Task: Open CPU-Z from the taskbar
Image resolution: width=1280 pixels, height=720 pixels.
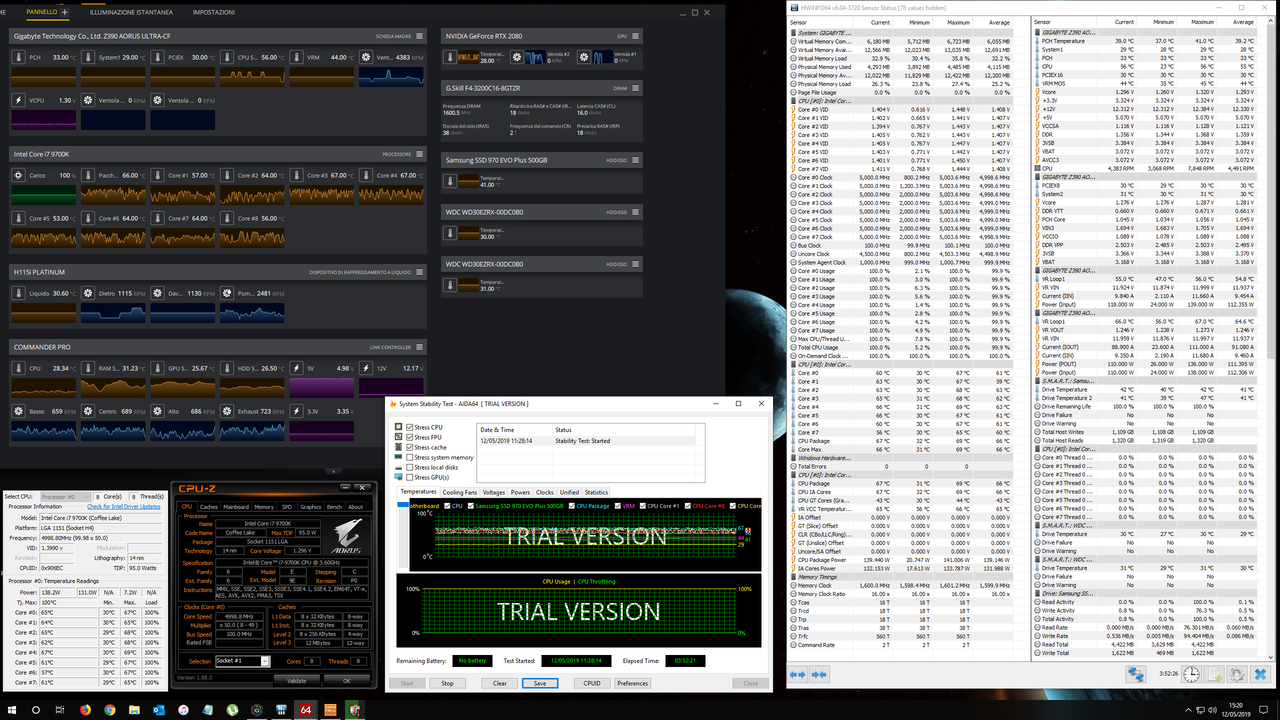Action: [x=330, y=711]
